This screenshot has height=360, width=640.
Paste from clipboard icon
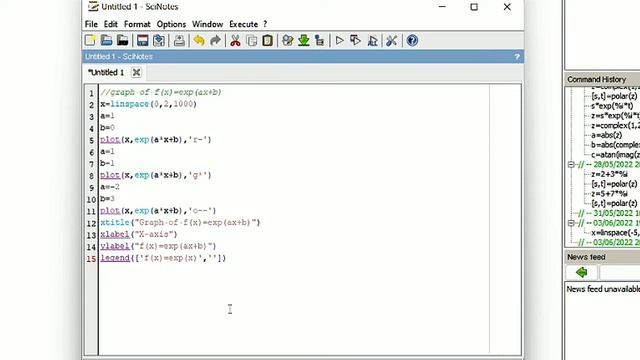pyautogui.click(x=267, y=40)
